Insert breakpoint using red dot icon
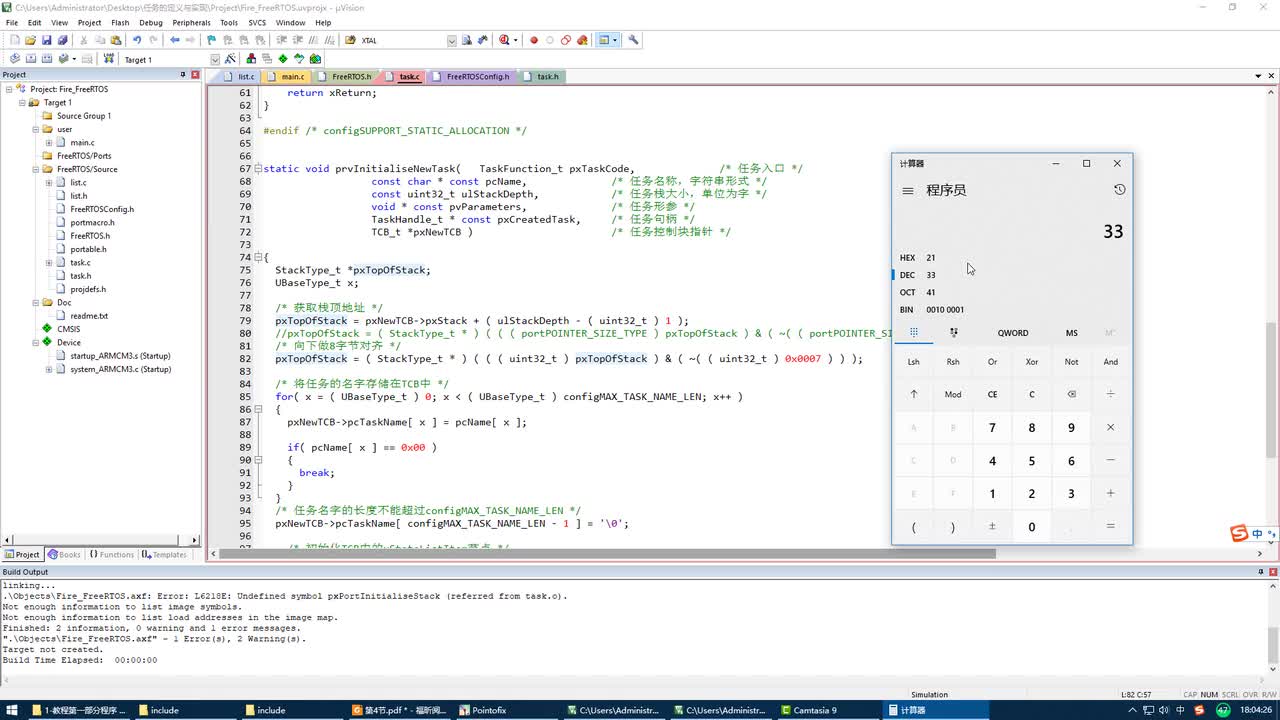Viewport: 1280px width, 720px height. (x=533, y=40)
